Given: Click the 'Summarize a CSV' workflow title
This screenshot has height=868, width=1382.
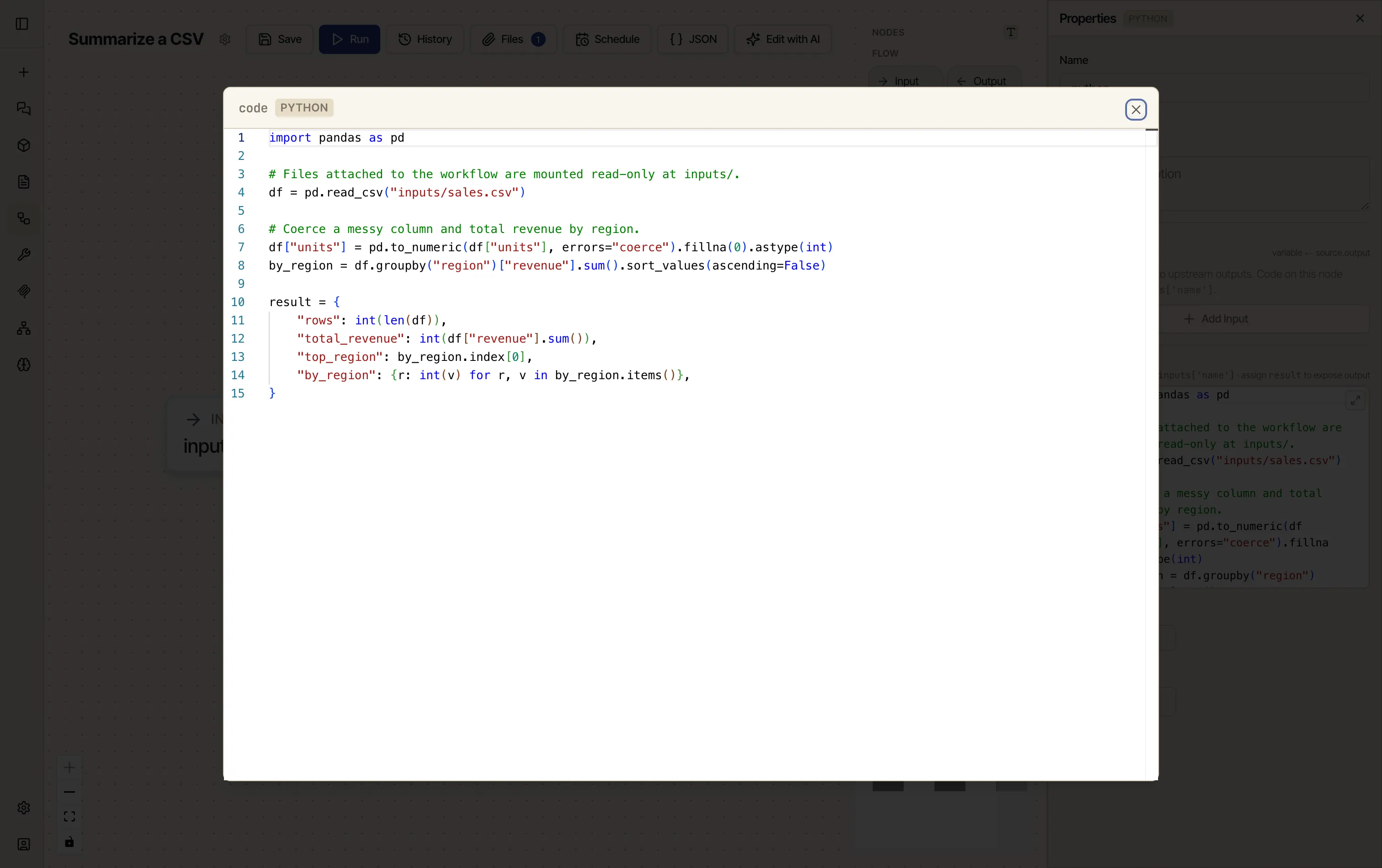Looking at the screenshot, I should tap(136, 39).
